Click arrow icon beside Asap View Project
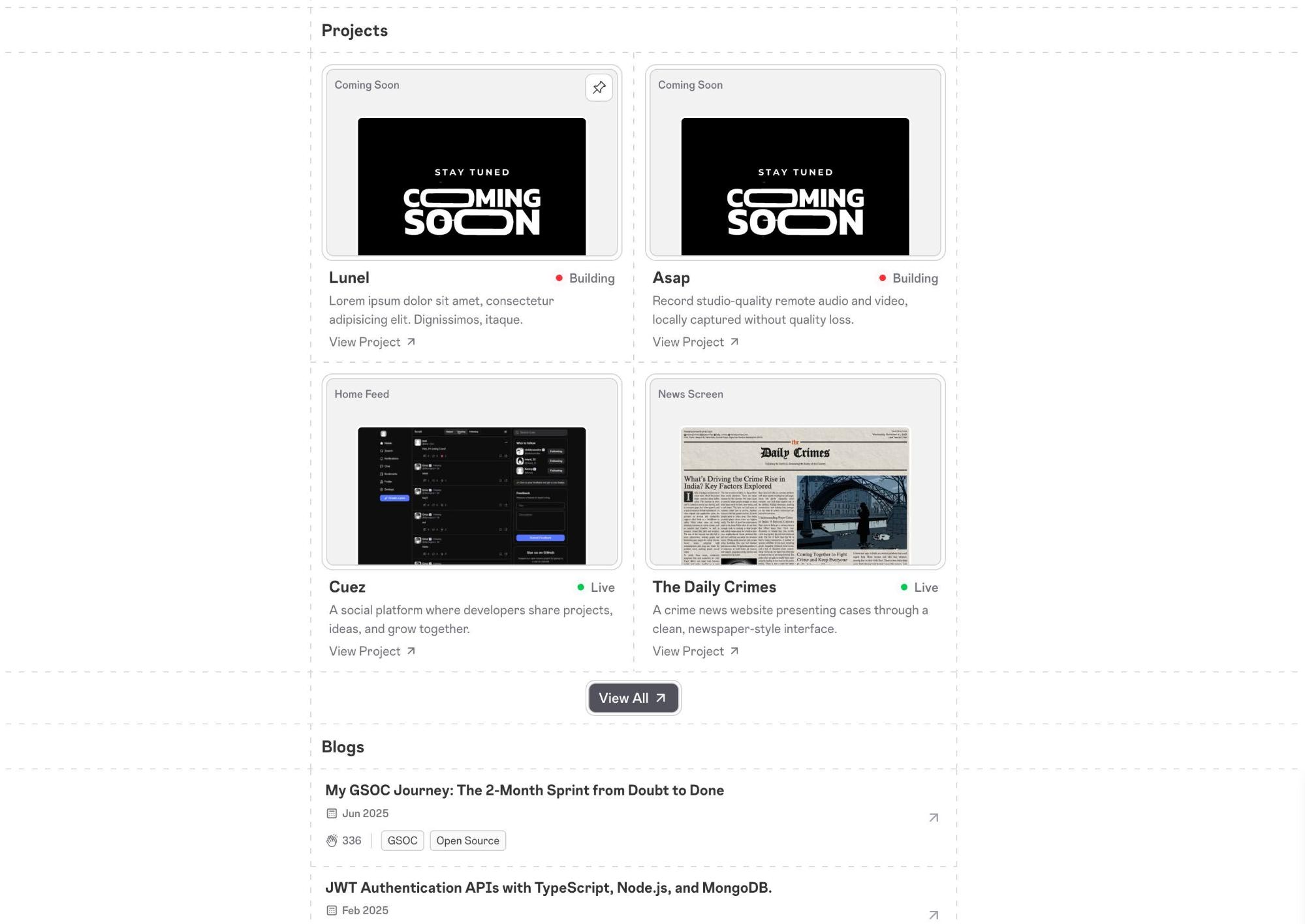The width and height of the screenshot is (1305, 924). pyautogui.click(x=734, y=342)
